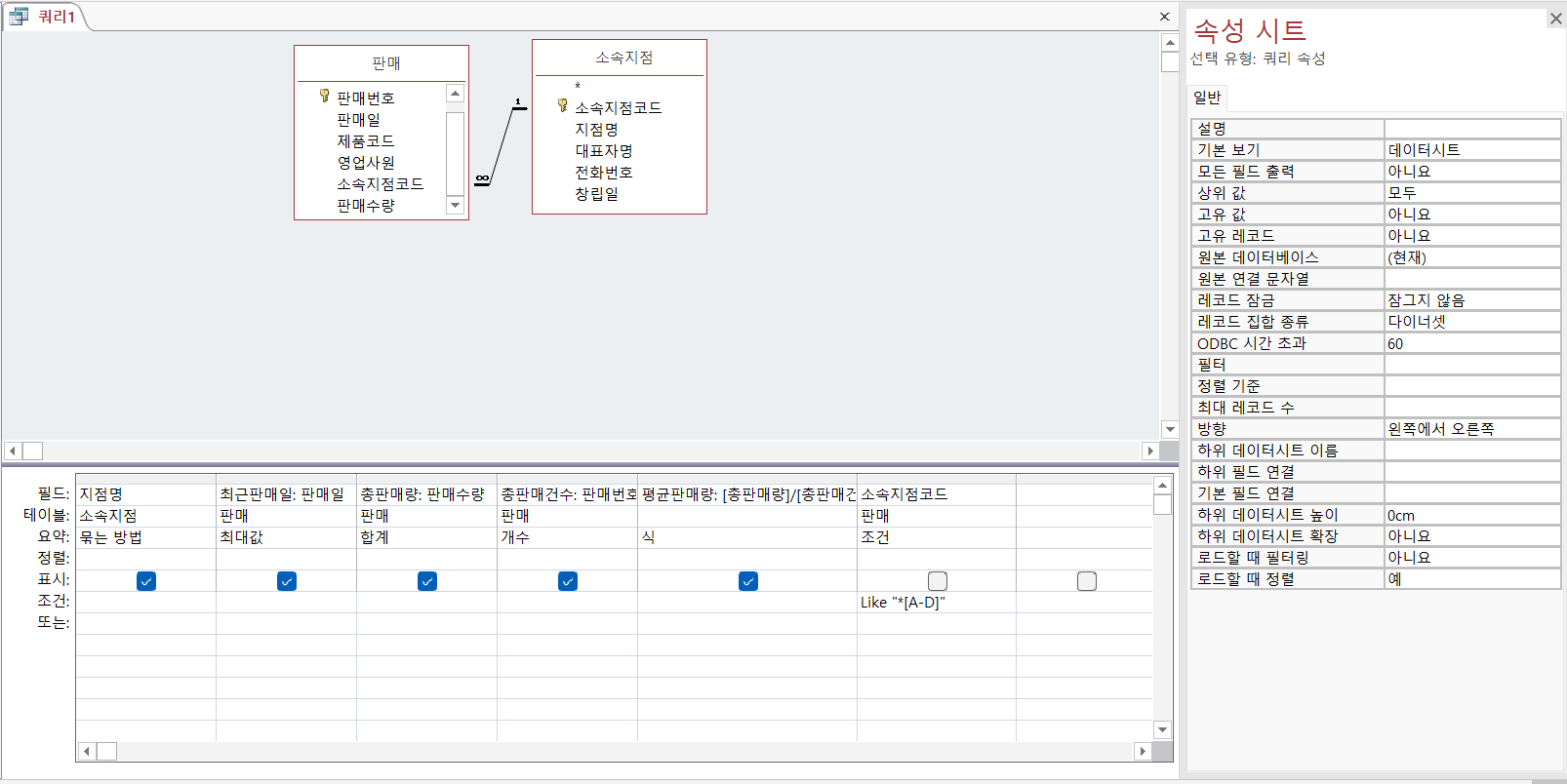This screenshot has width=1567, height=784.
Task: Uncheck the 표시 checkbox for 총판매량 column
Action: coord(427,581)
